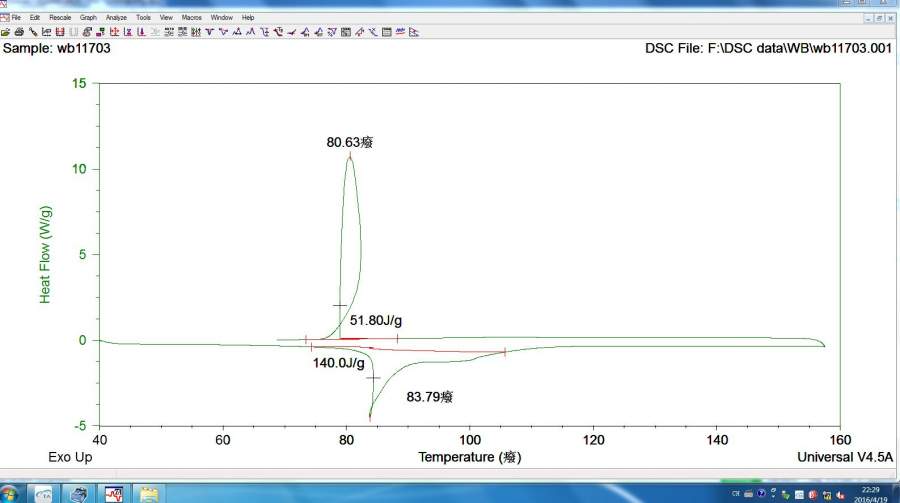Click the 10 tick label on the heat flow axis
The width and height of the screenshot is (900, 503).
tap(79, 169)
